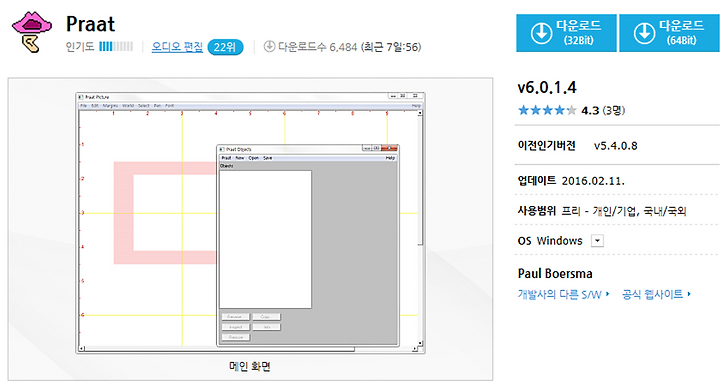Click the download arrow icon on 32Bit button
Viewport: 720px width, 382px height.
[x=541, y=34]
